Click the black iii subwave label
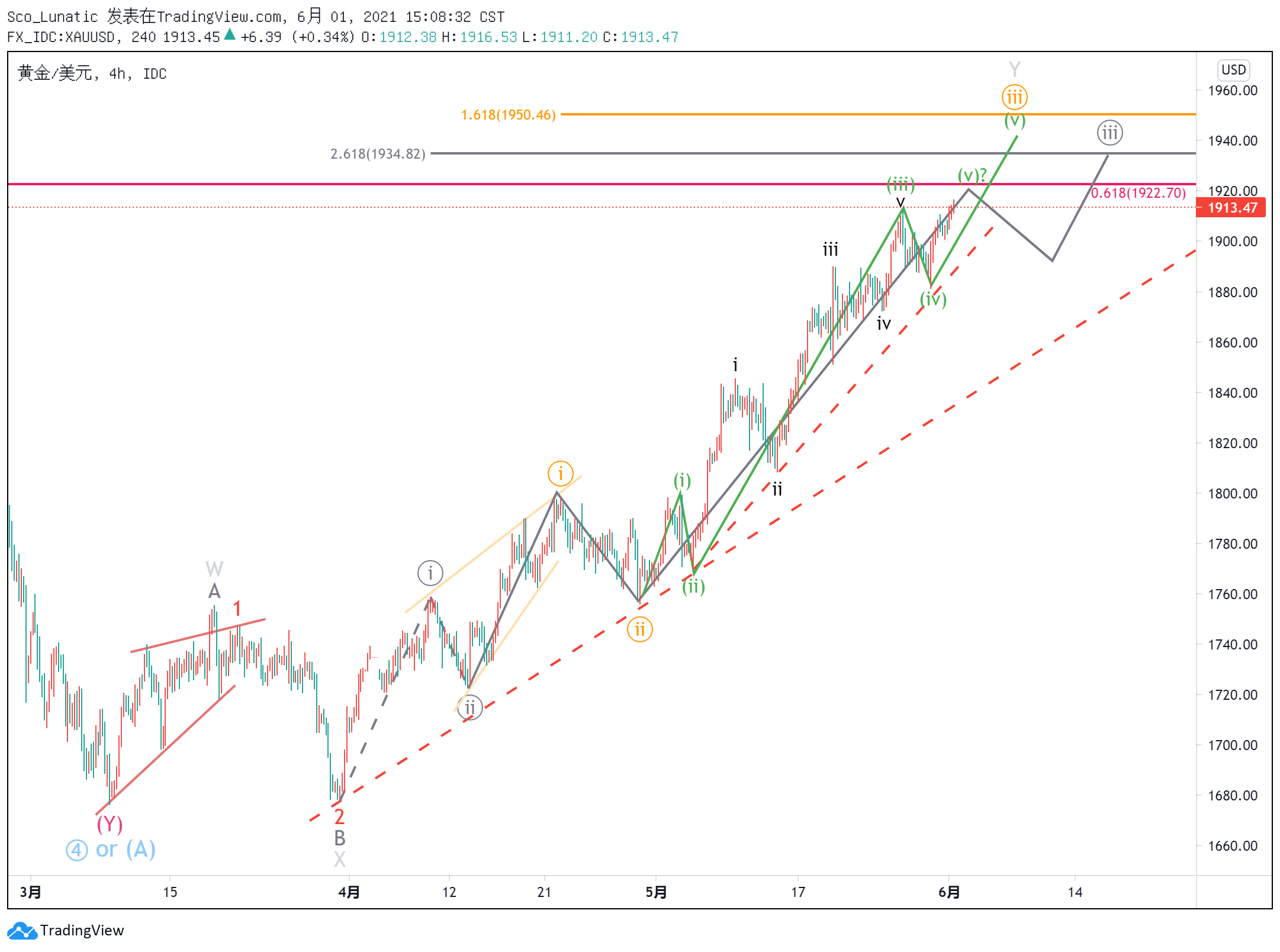Image resolution: width=1280 pixels, height=952 pixels. pos(831,250)
